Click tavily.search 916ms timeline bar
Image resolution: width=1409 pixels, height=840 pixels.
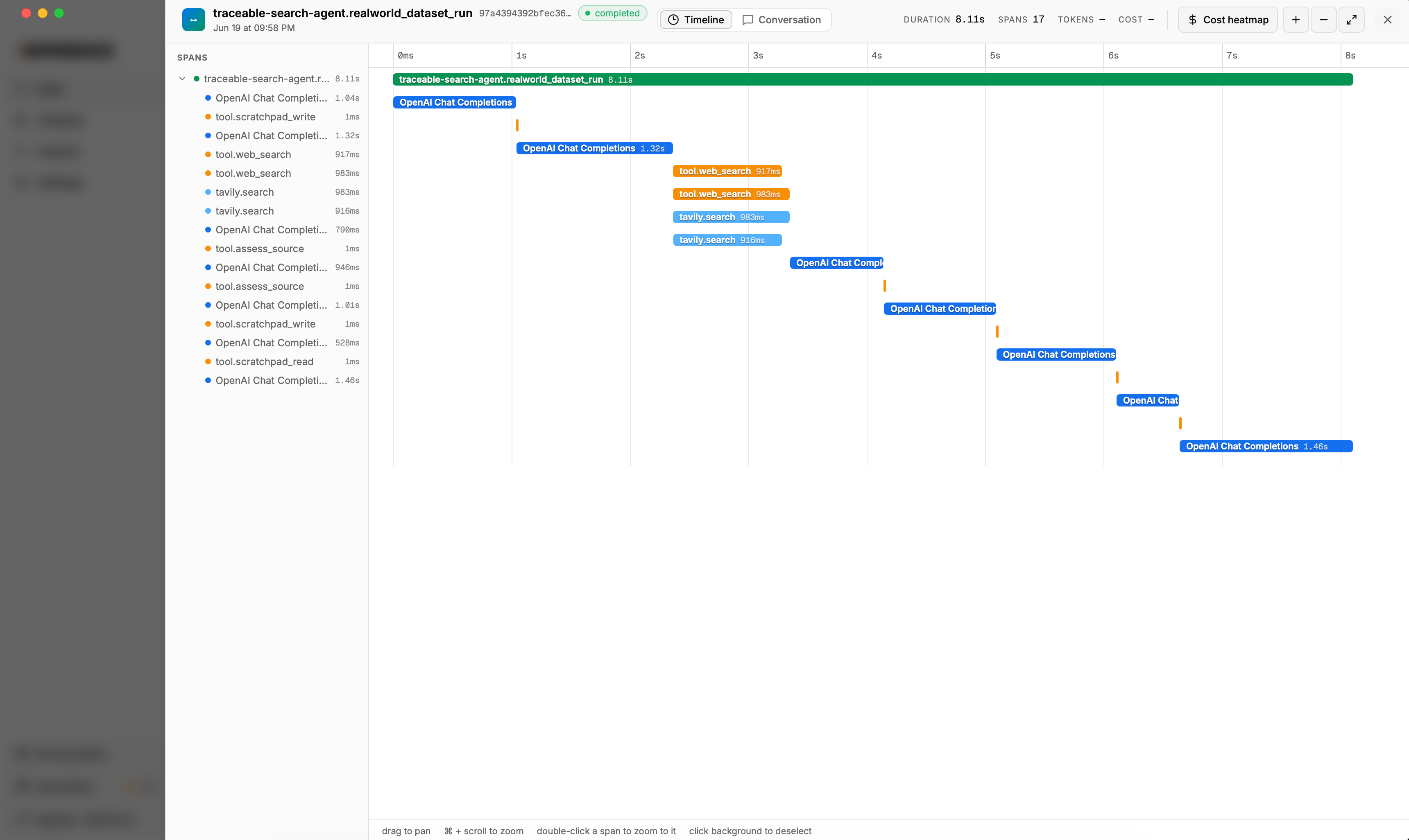(727, 240)
